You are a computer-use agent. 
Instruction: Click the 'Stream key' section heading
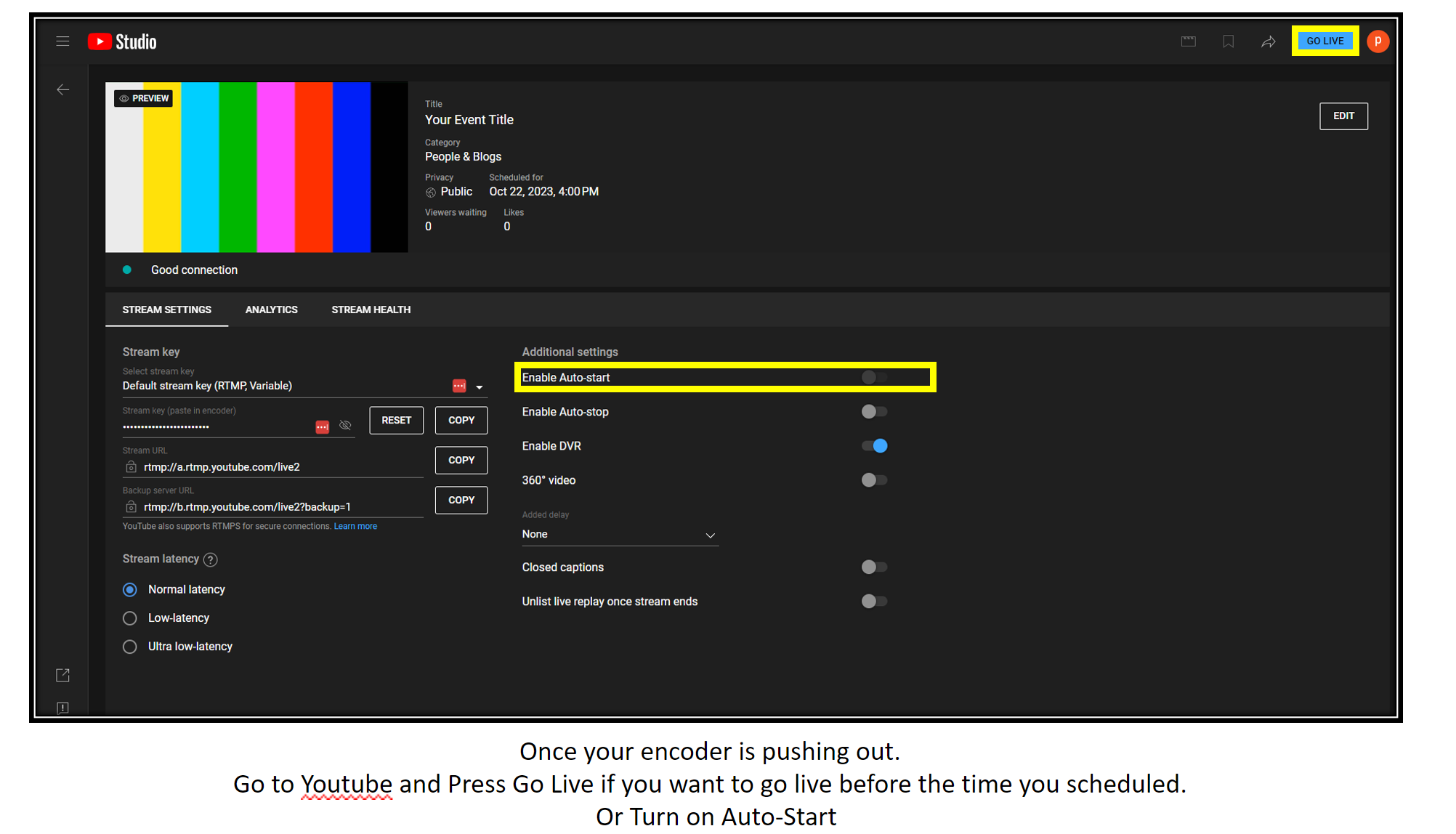coord(151,352)
